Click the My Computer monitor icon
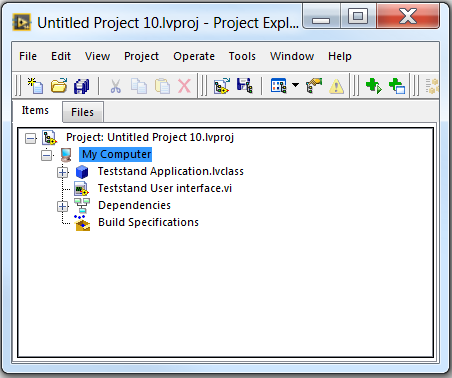 point(66,155)
